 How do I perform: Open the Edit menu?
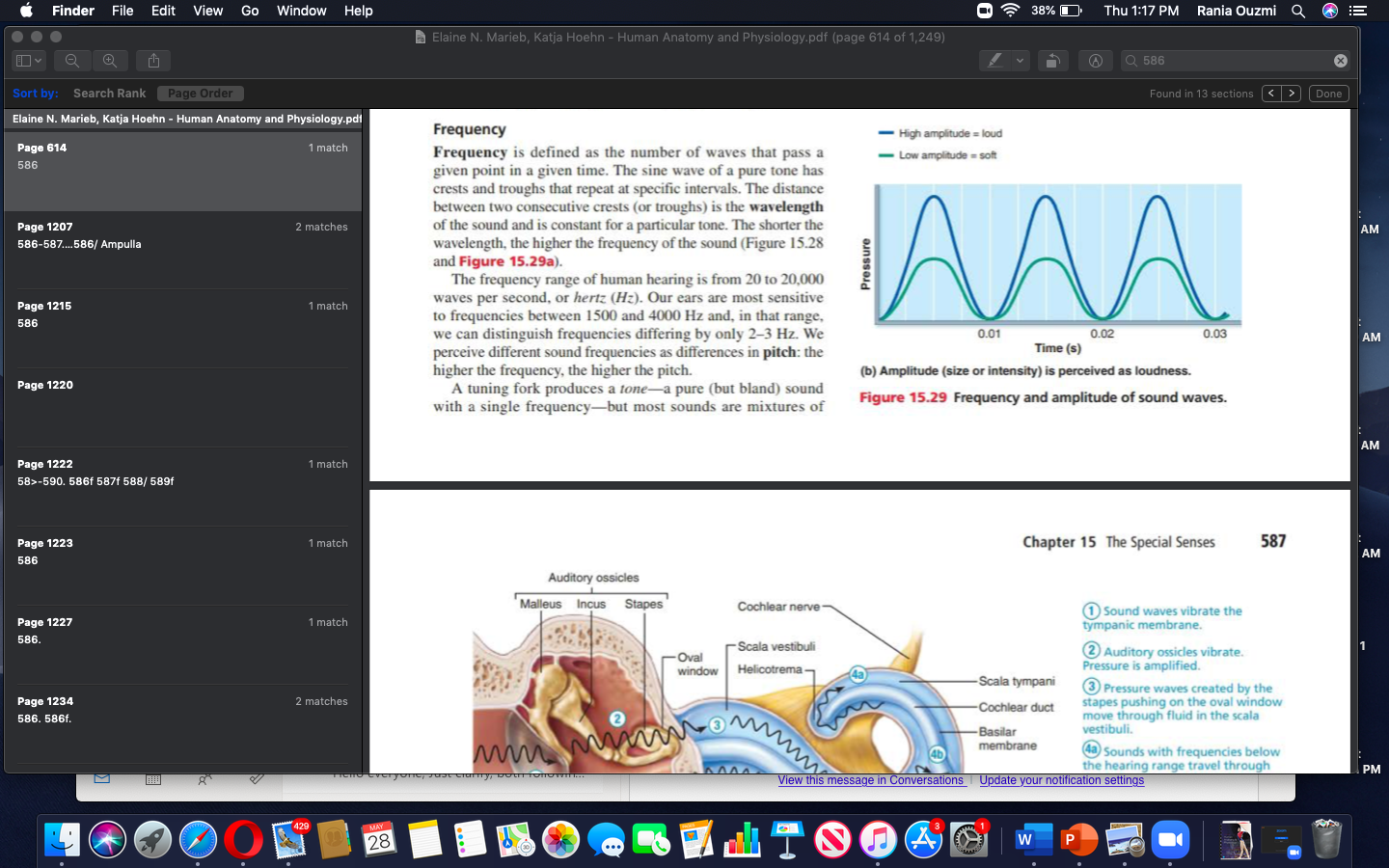(163, 11)
